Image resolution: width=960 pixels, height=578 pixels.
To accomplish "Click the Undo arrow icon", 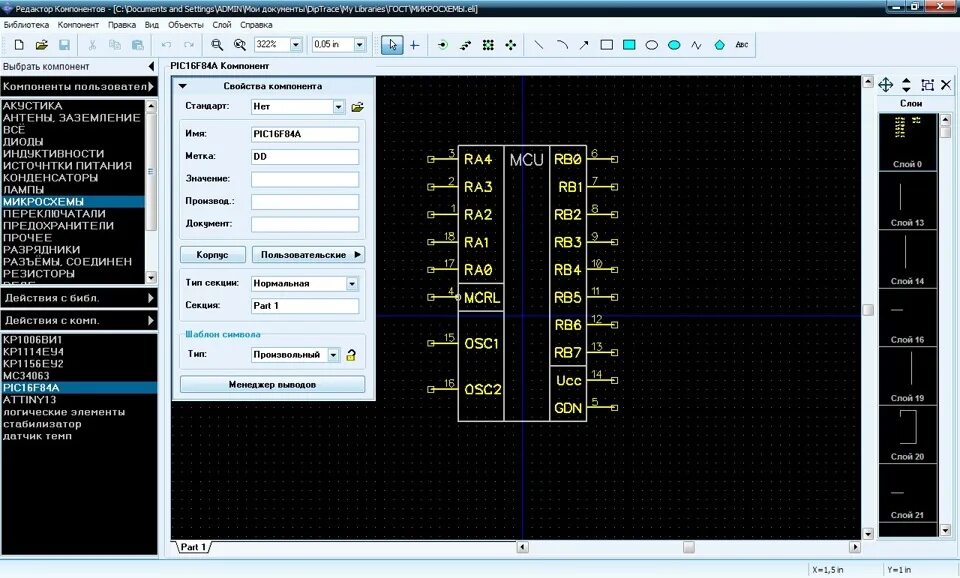I will click(x=166, y=45).
